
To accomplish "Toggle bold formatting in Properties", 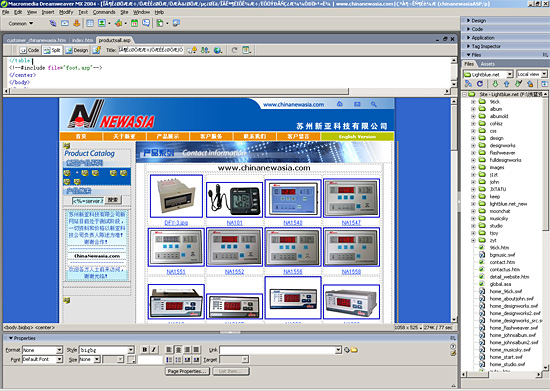I will coord(145,350).
